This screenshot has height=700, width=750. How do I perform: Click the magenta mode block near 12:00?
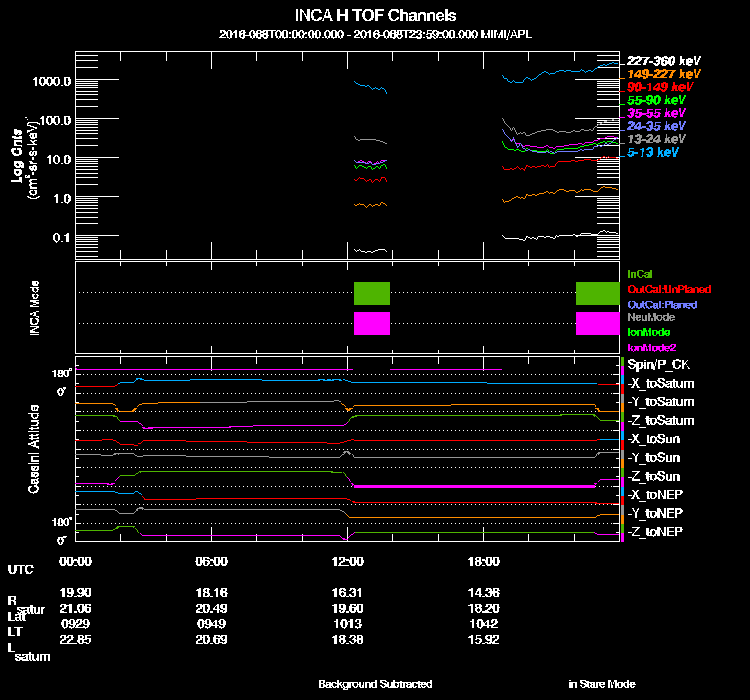[371, 324]
